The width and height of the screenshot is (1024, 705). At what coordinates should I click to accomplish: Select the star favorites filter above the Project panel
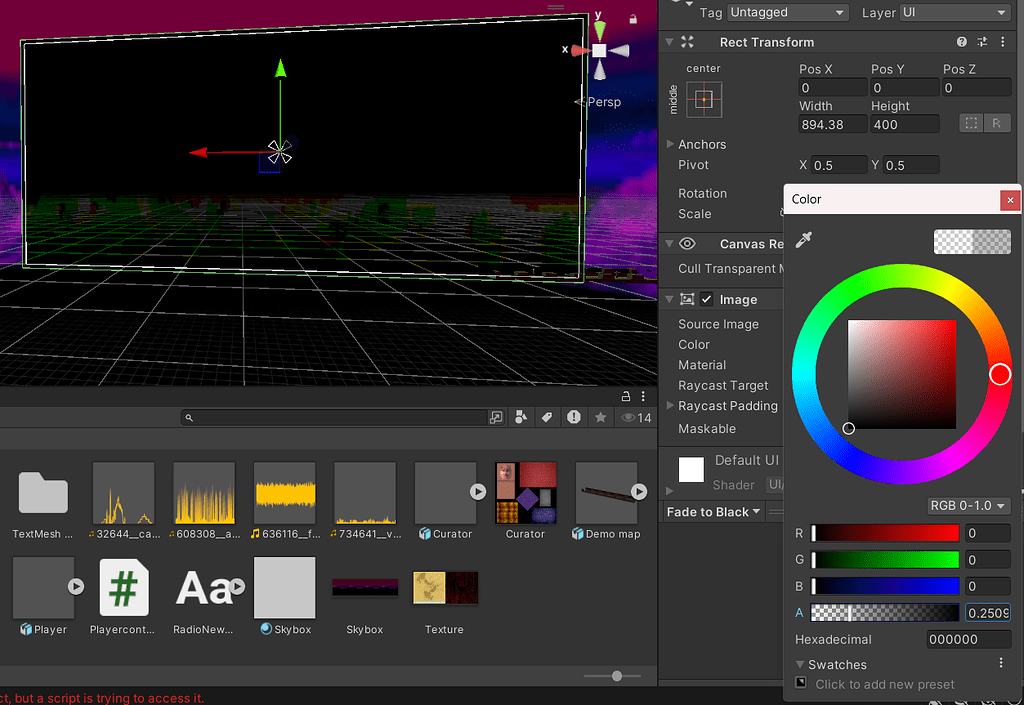point(600,417)
